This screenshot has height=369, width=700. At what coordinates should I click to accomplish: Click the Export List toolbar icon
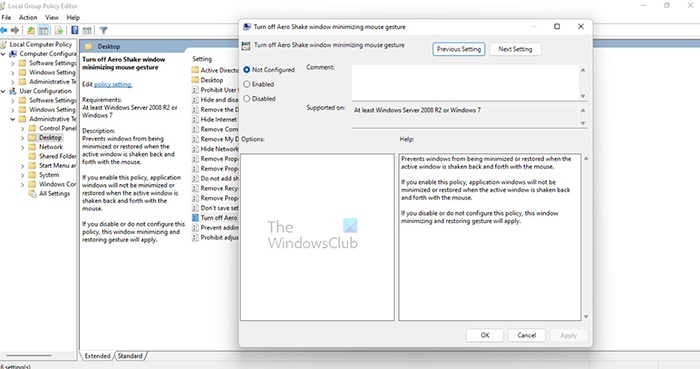[58, 30]
